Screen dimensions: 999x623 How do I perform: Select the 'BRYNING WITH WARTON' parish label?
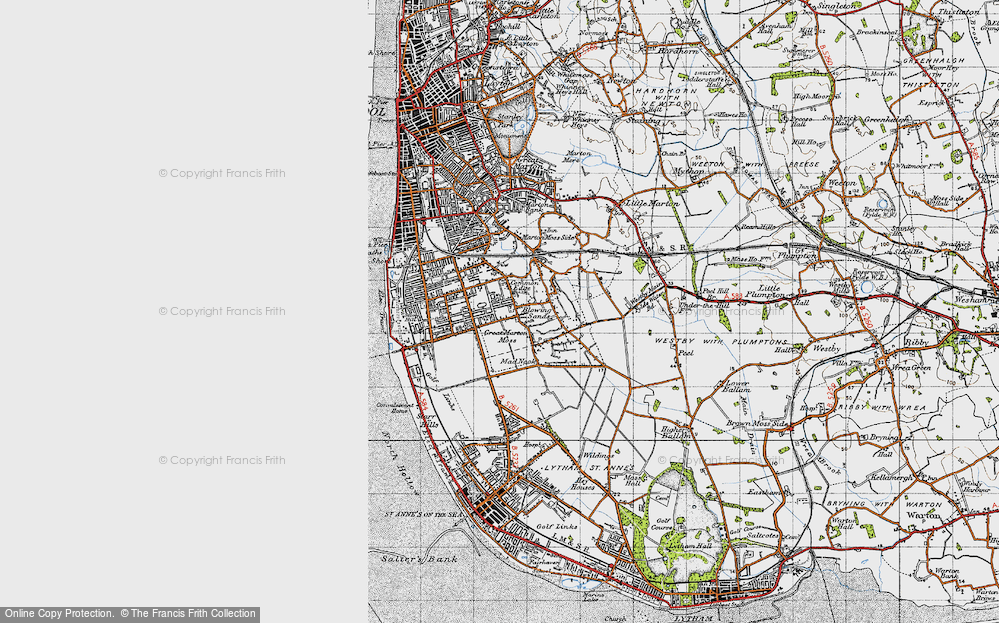tap(886, 504)
